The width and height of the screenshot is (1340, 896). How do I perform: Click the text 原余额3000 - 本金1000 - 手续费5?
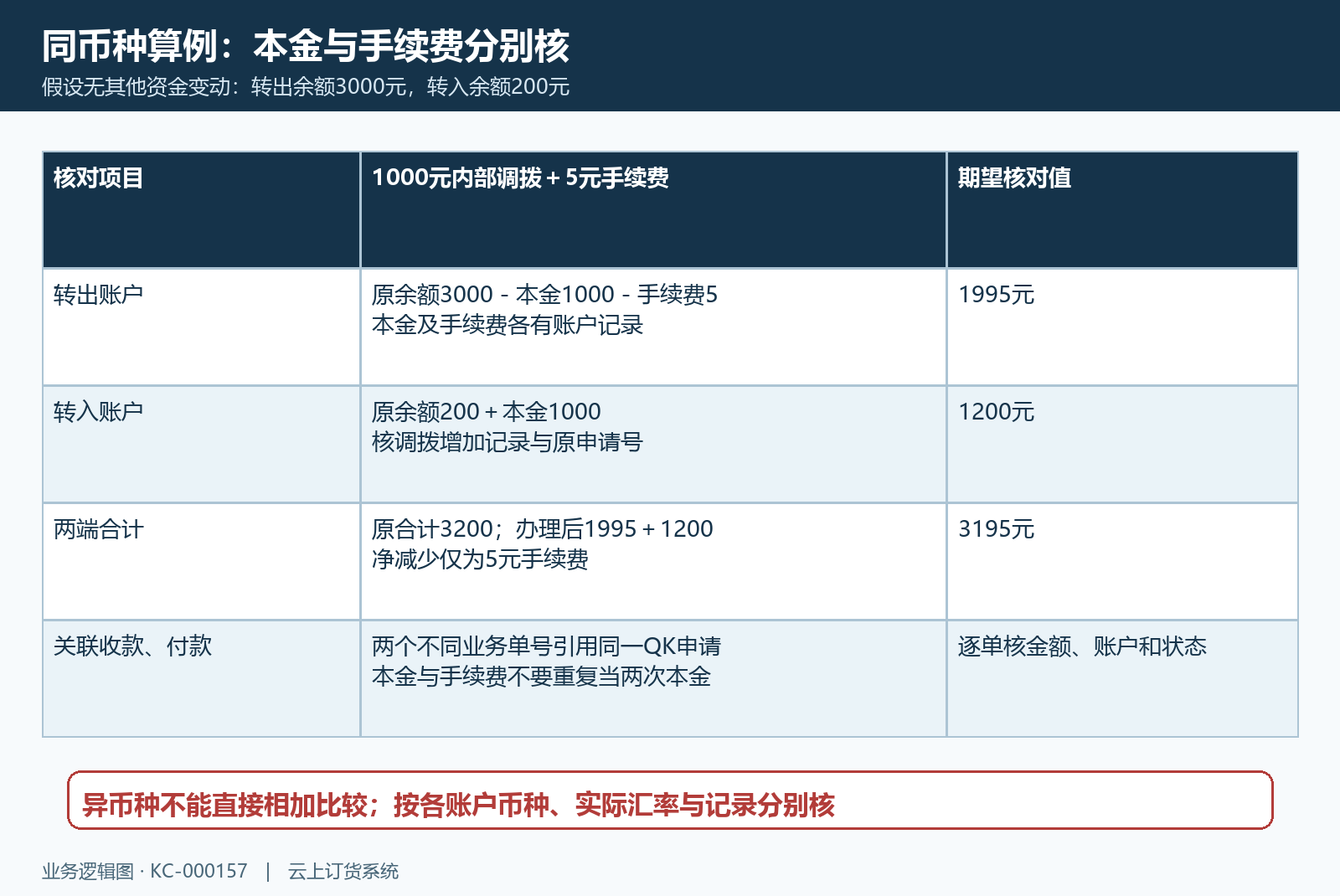pos(544,295)
